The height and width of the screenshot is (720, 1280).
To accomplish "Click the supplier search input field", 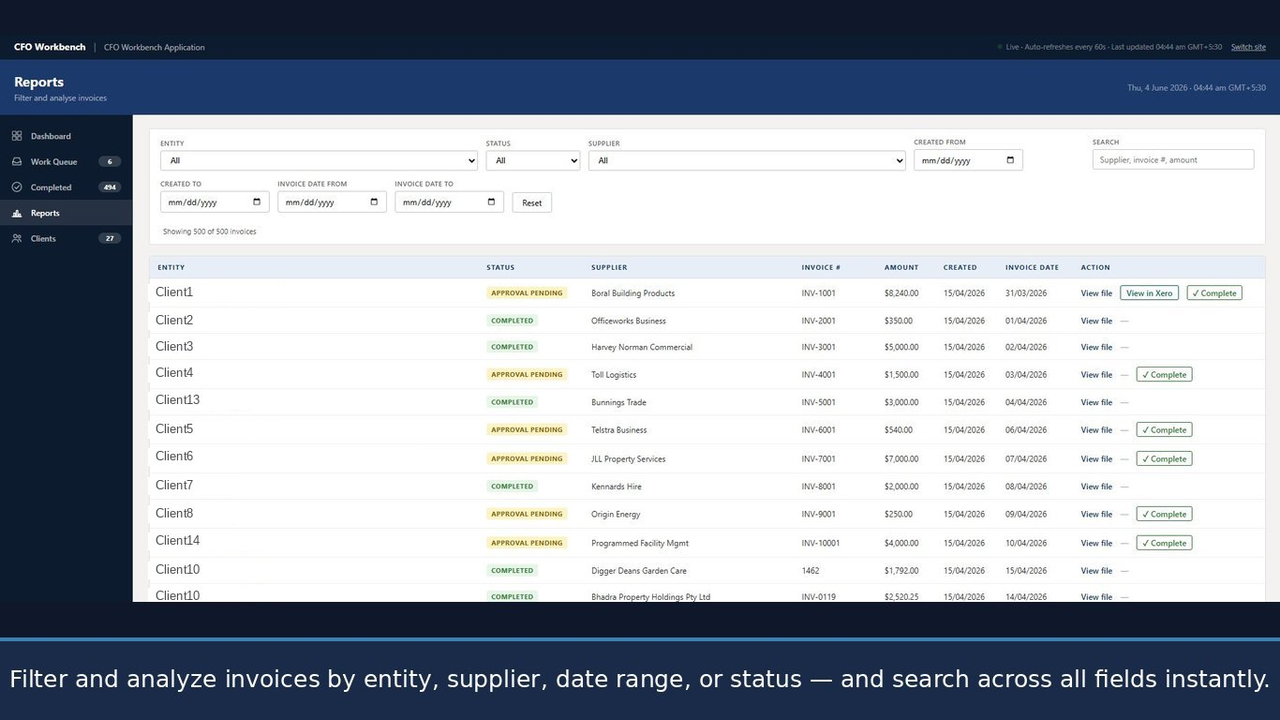I will tap(1173, 160).
